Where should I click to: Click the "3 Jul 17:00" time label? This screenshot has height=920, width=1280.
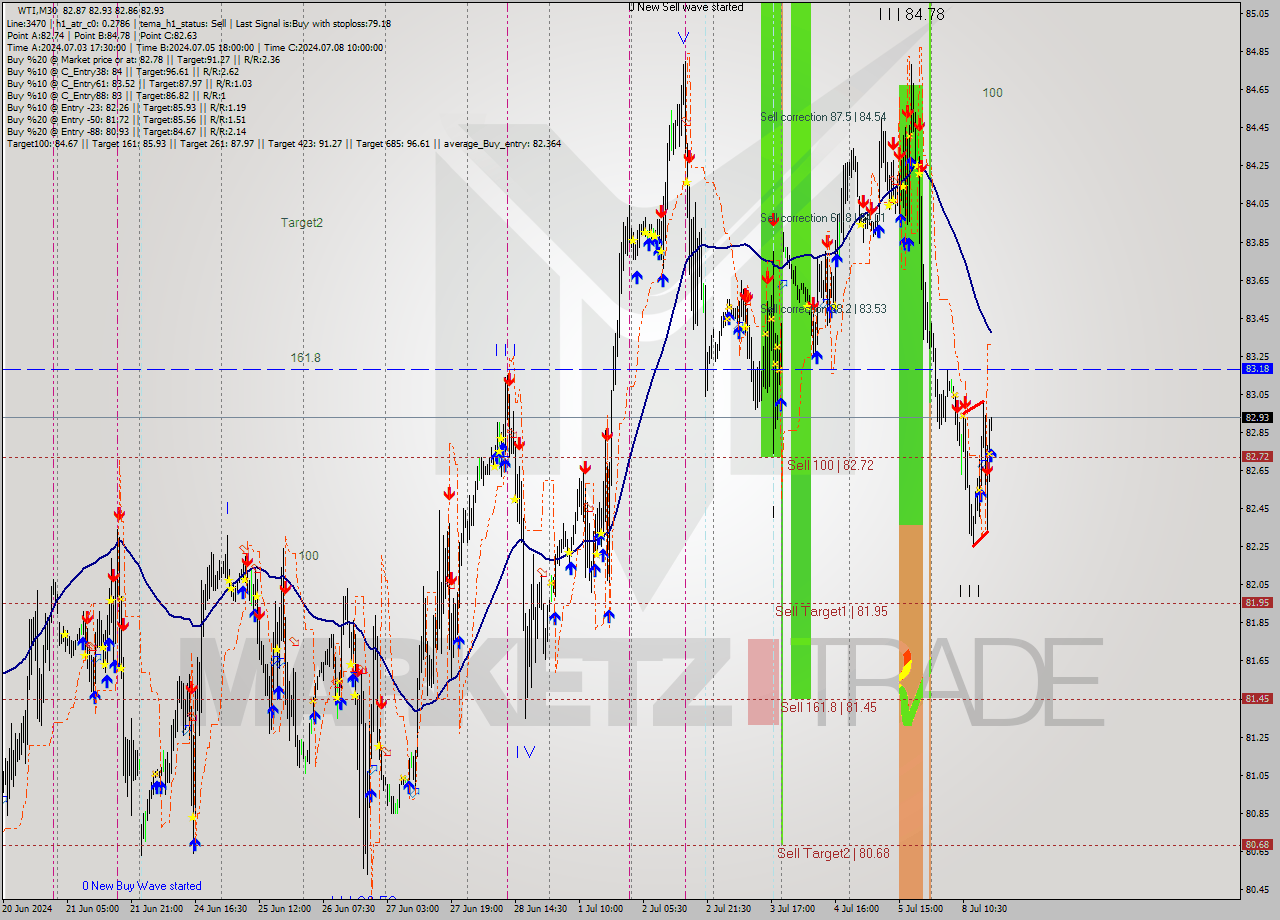[793, 909]
